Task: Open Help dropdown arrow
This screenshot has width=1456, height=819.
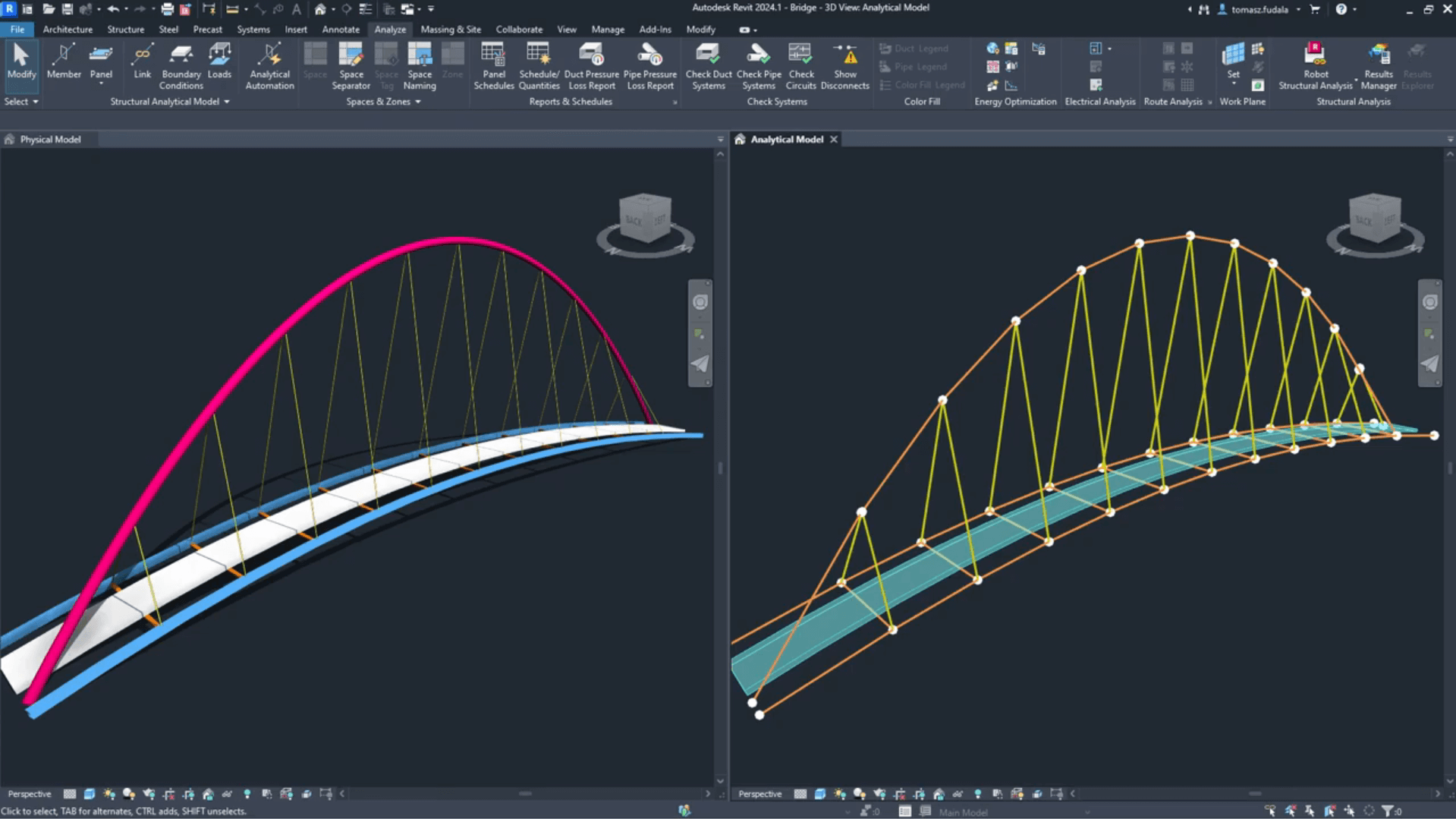Action: [1354, 9]
